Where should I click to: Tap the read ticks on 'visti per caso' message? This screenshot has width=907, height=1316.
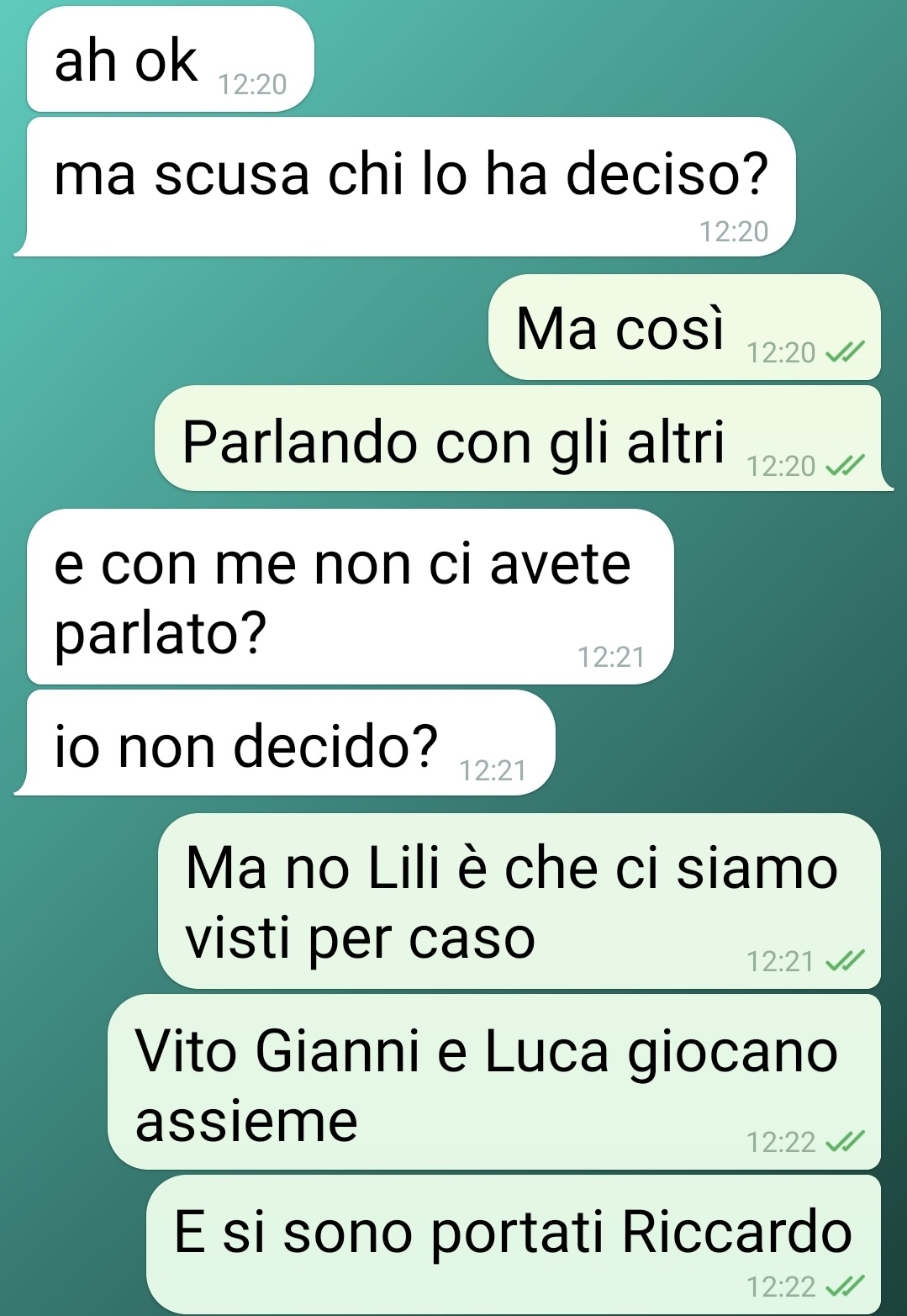click(x=844, y=960)
